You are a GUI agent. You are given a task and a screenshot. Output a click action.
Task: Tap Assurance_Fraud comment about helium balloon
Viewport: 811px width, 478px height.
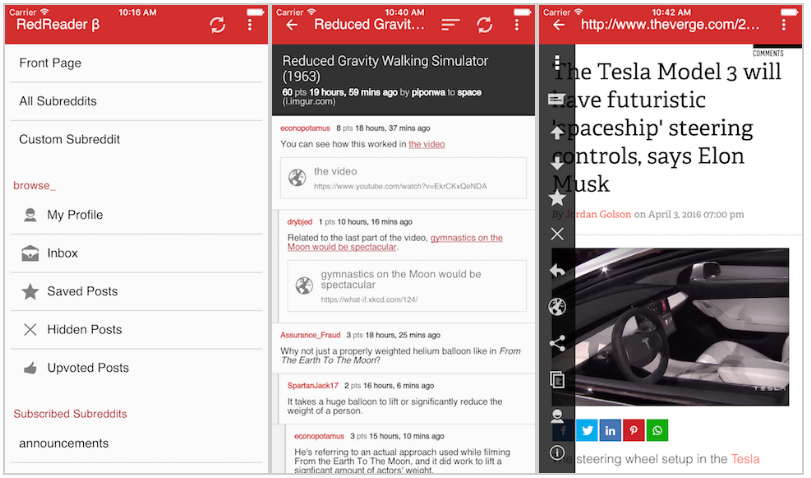click(x=403, y=348)
